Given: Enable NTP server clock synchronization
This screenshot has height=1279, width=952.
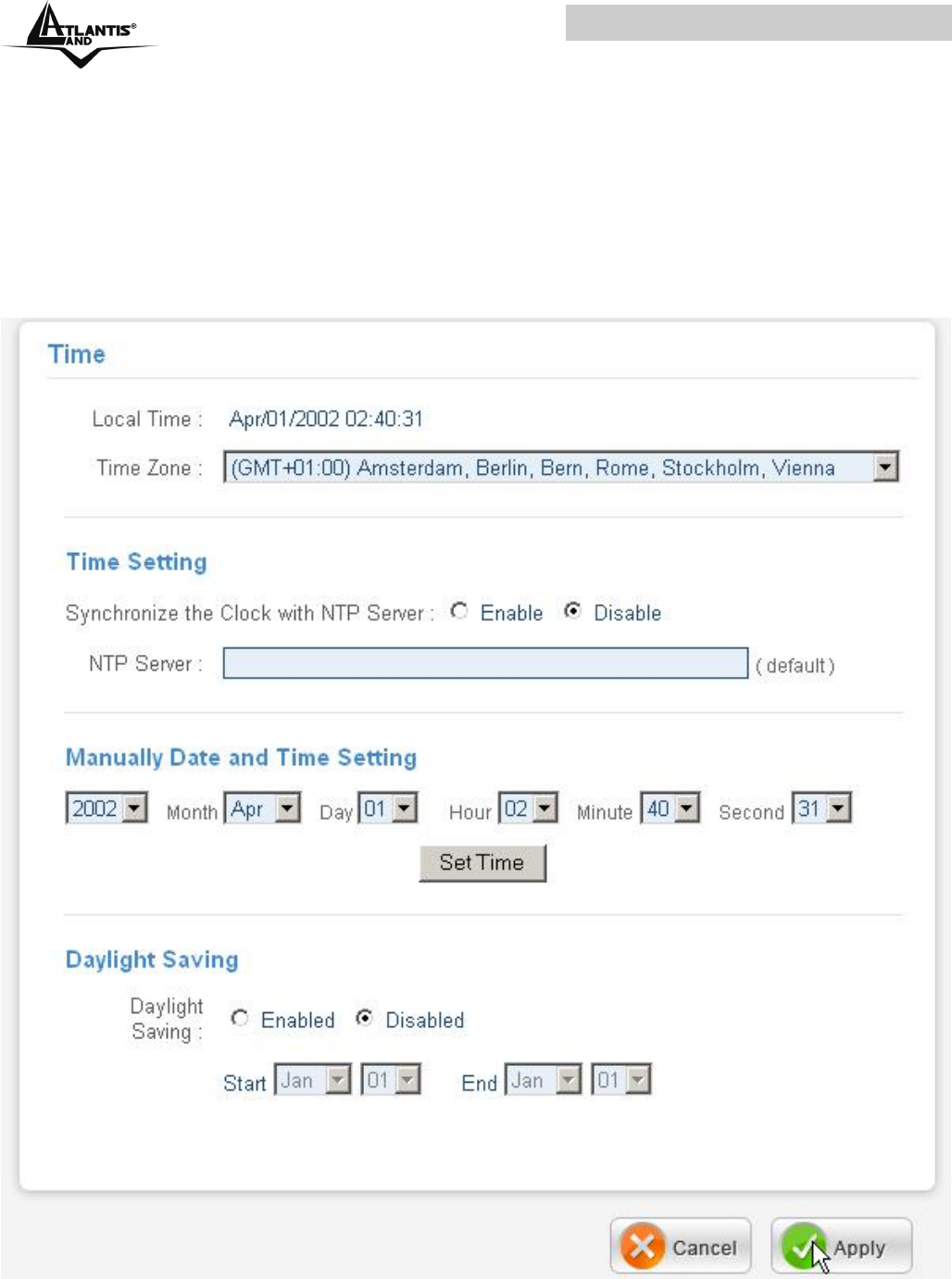Looking at the screenshot, I should click(x=459, y=611).
